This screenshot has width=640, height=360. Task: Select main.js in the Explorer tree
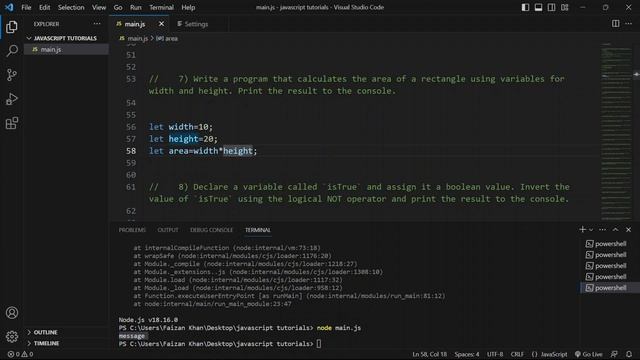66,49
